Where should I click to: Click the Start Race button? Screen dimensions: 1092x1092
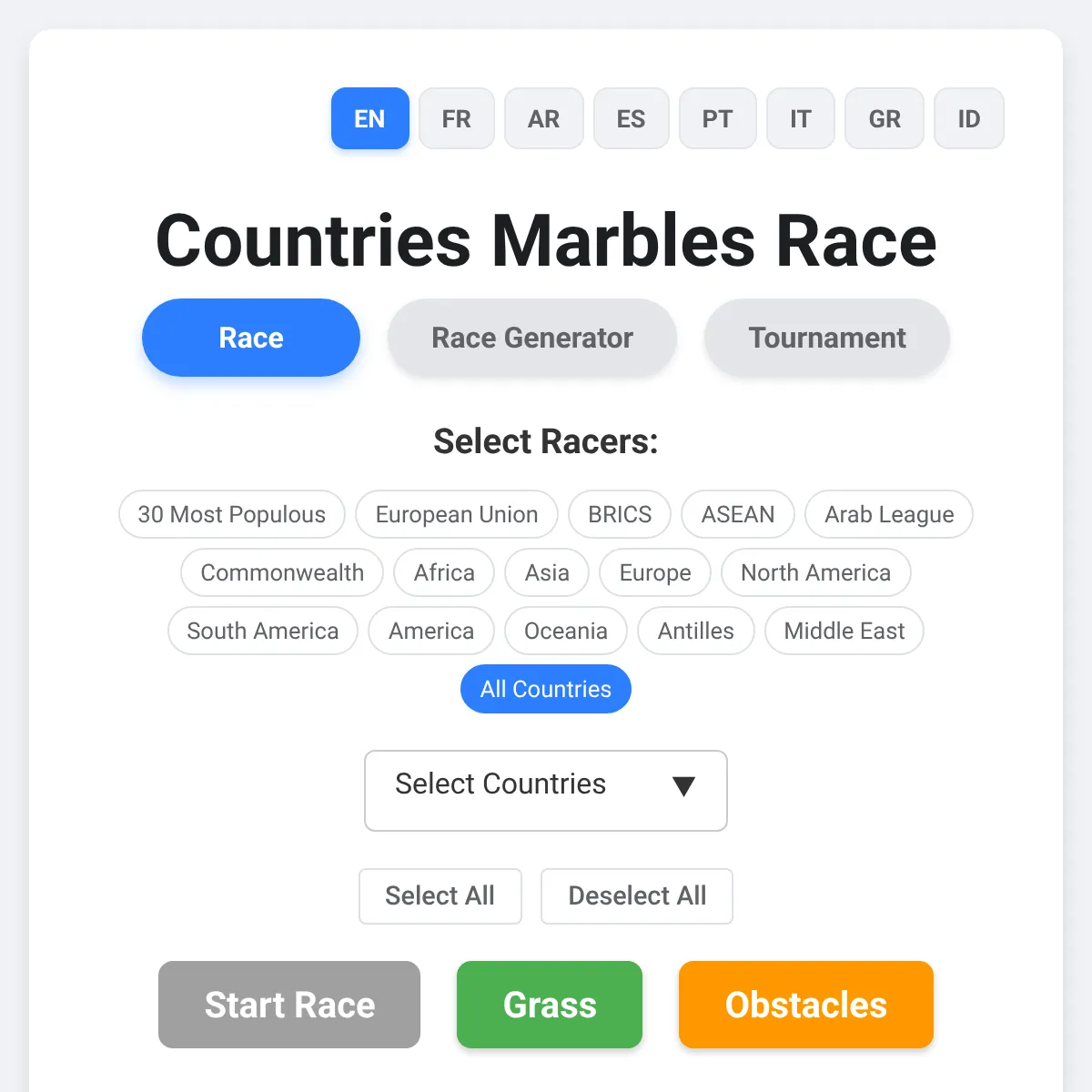(x=289, y=1005)
